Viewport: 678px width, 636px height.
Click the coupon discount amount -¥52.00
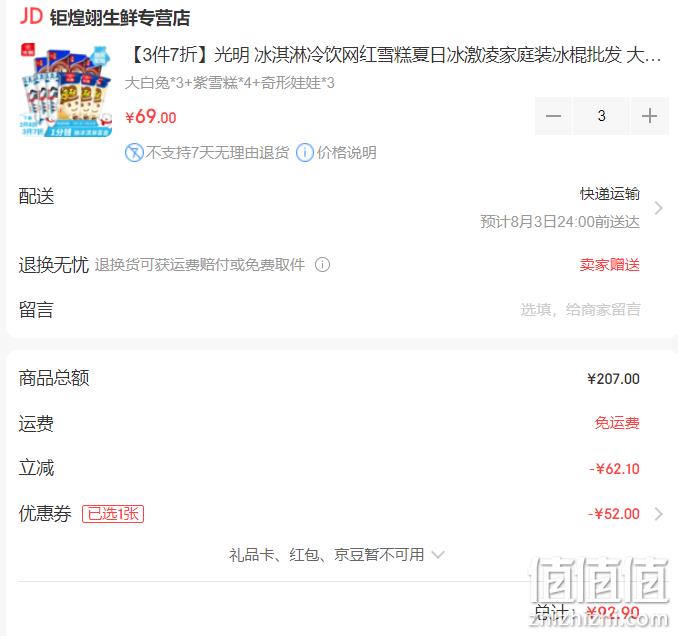[x=614, y=514]
